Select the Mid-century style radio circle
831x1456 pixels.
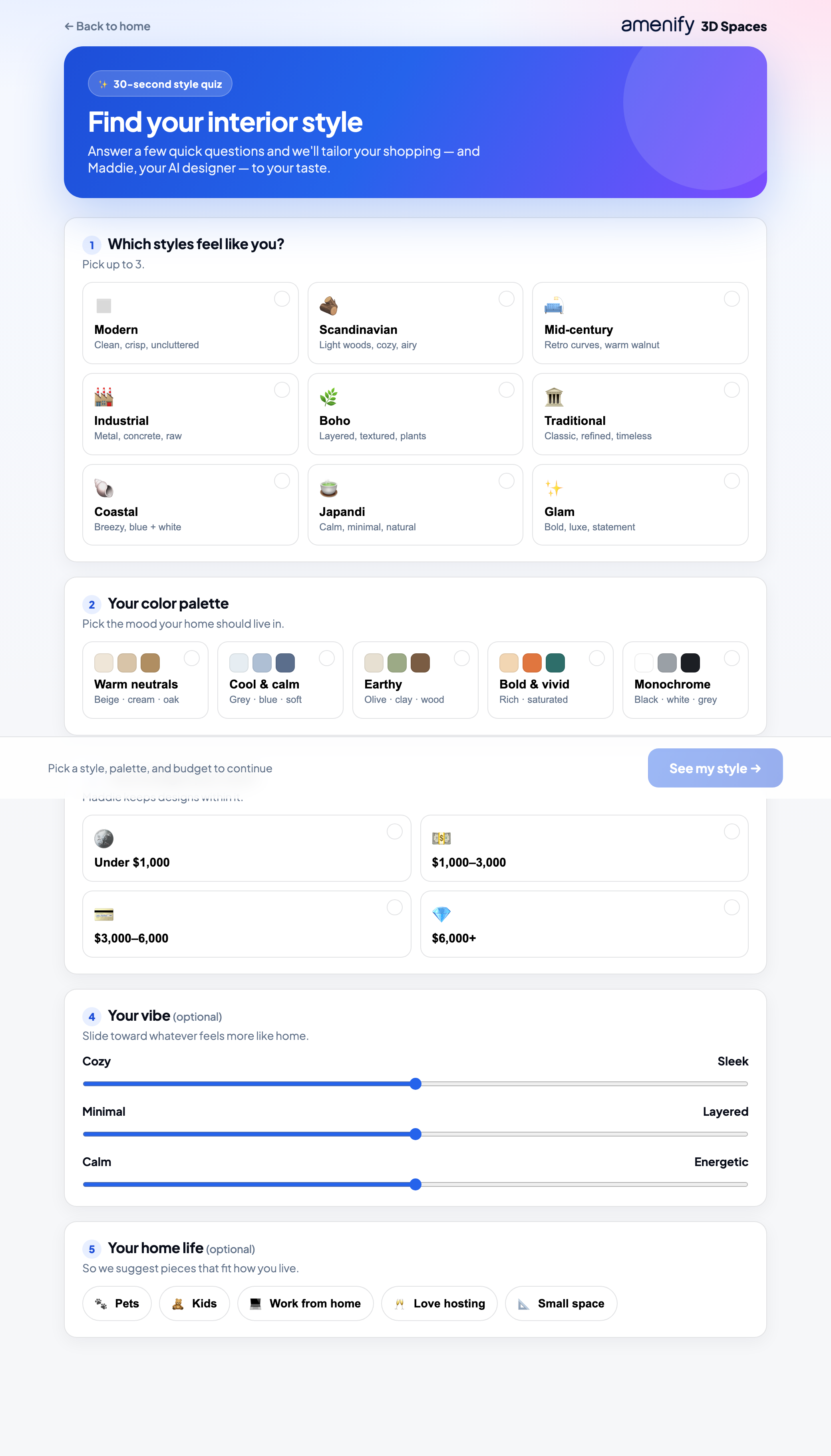[732, 299]
